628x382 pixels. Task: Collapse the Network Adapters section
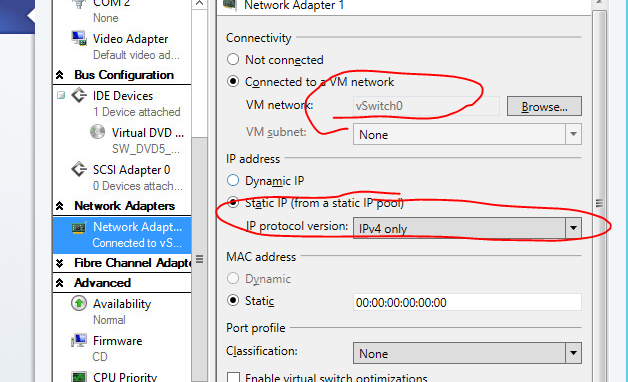(x=60, y=206)
